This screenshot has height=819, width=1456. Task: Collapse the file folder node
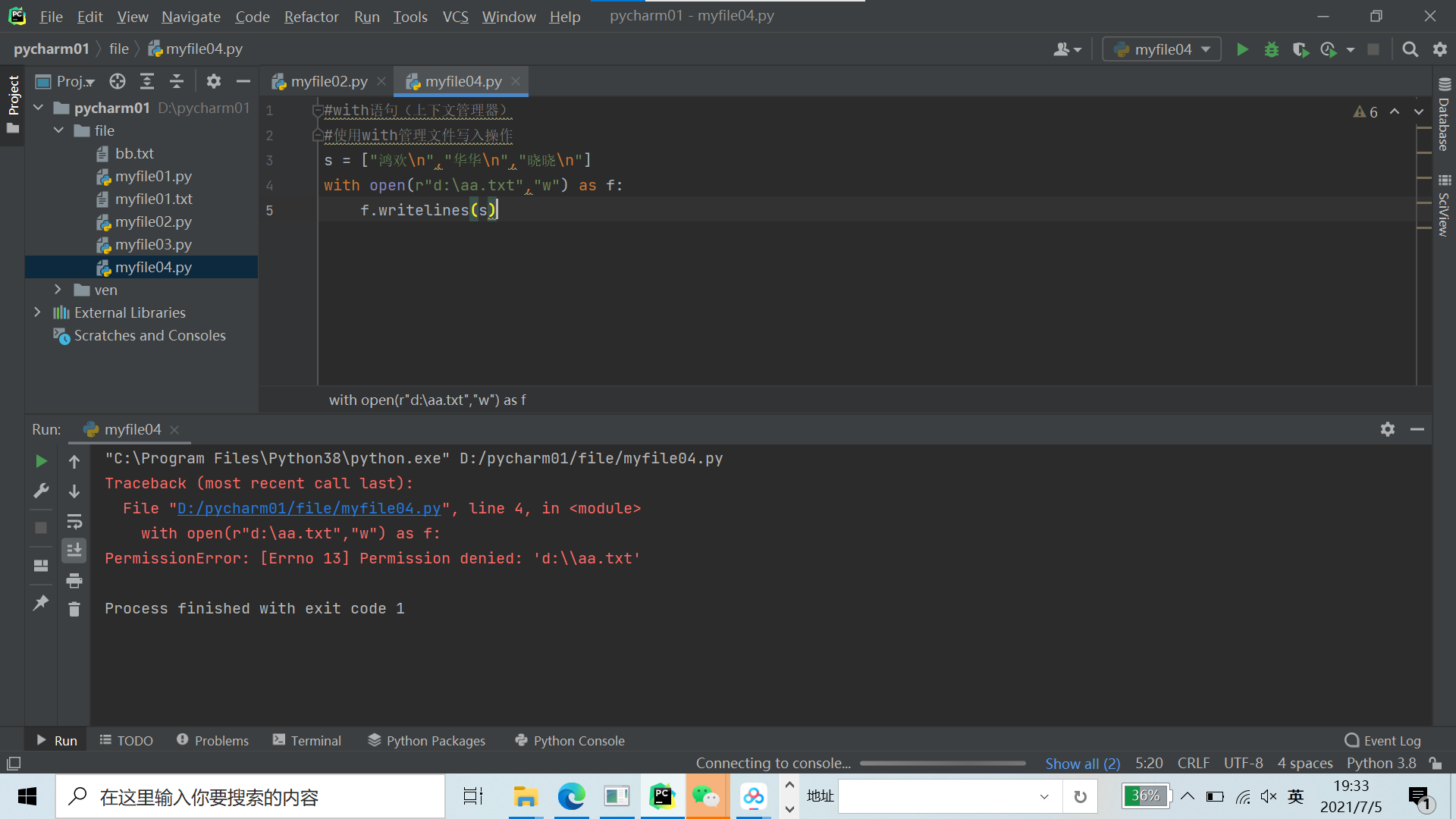pos(58,130)
